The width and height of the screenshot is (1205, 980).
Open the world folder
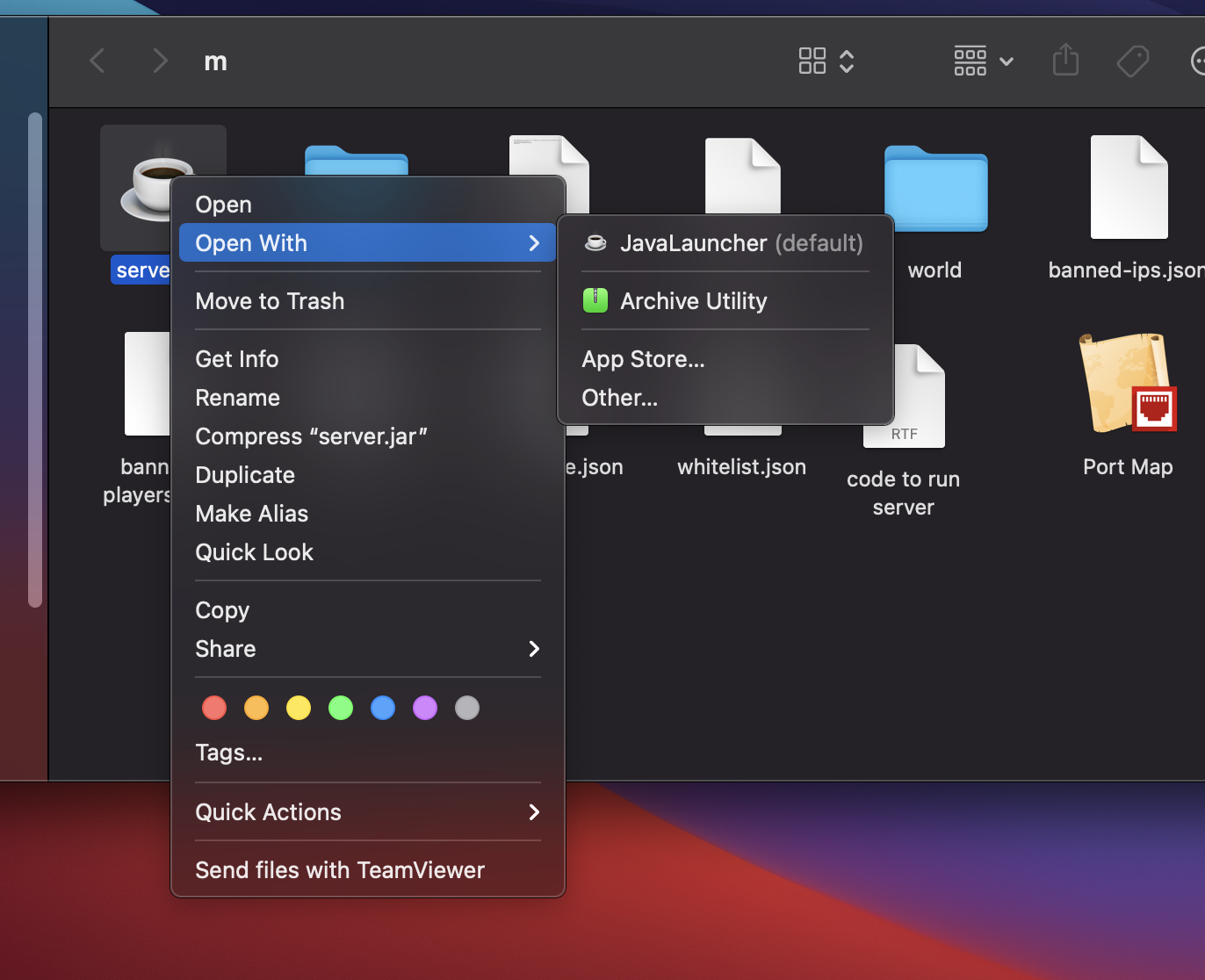point(935,190)
